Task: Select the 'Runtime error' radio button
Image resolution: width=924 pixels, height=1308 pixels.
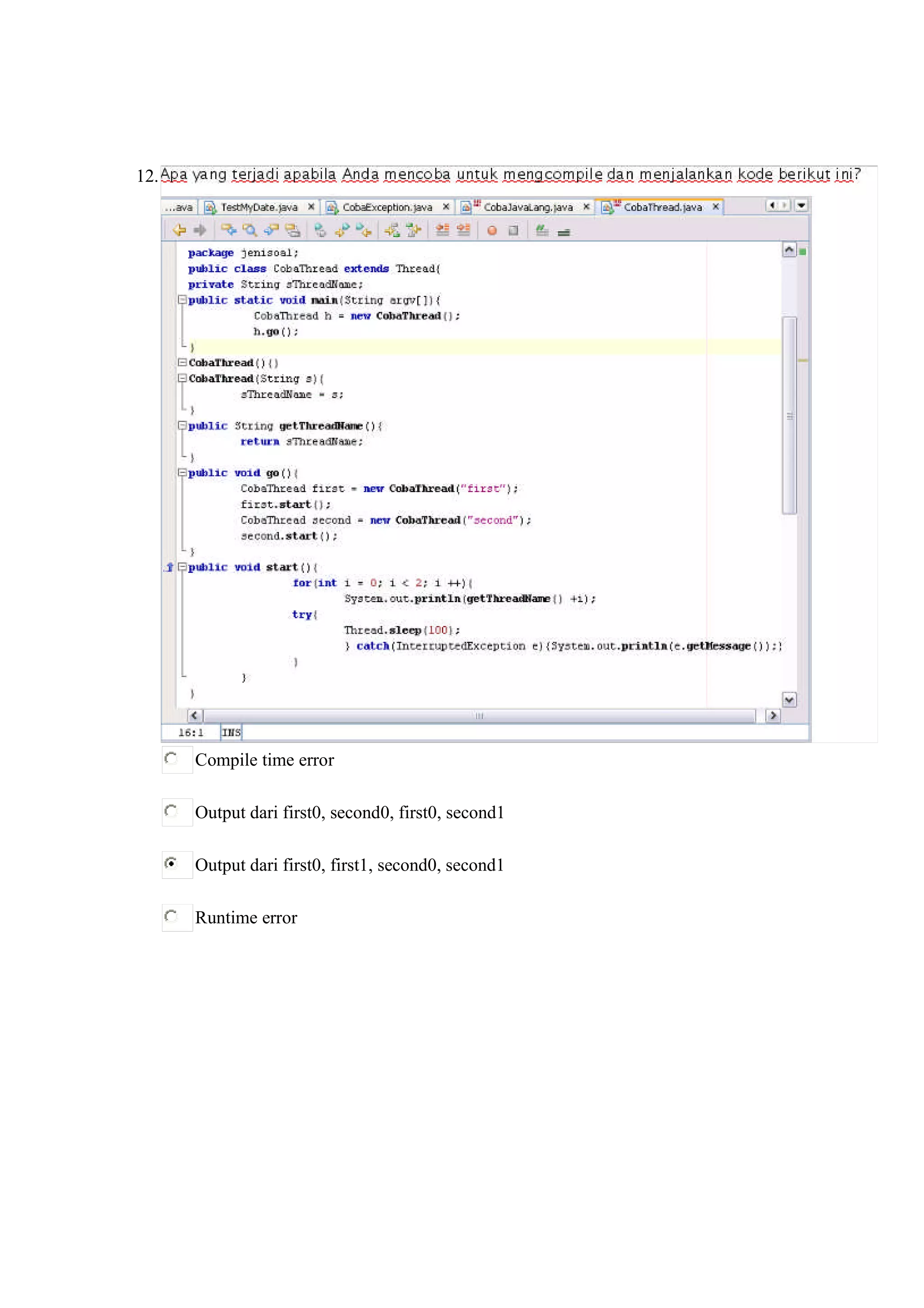Action: tap(171, 916)
